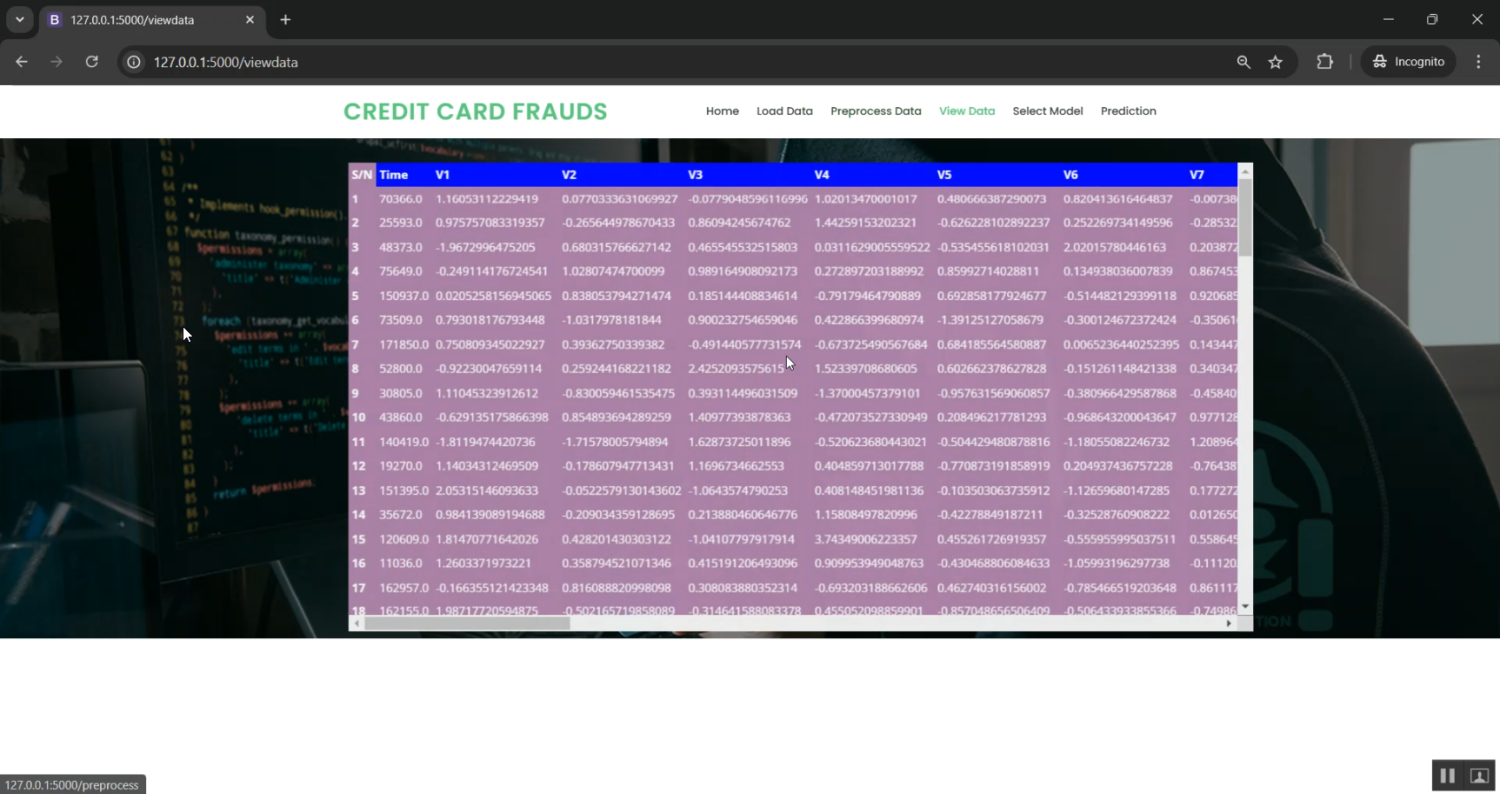
Task: Click V5 value 0.480666387290073
Action: pyautogui.click(x=991, y=199)
